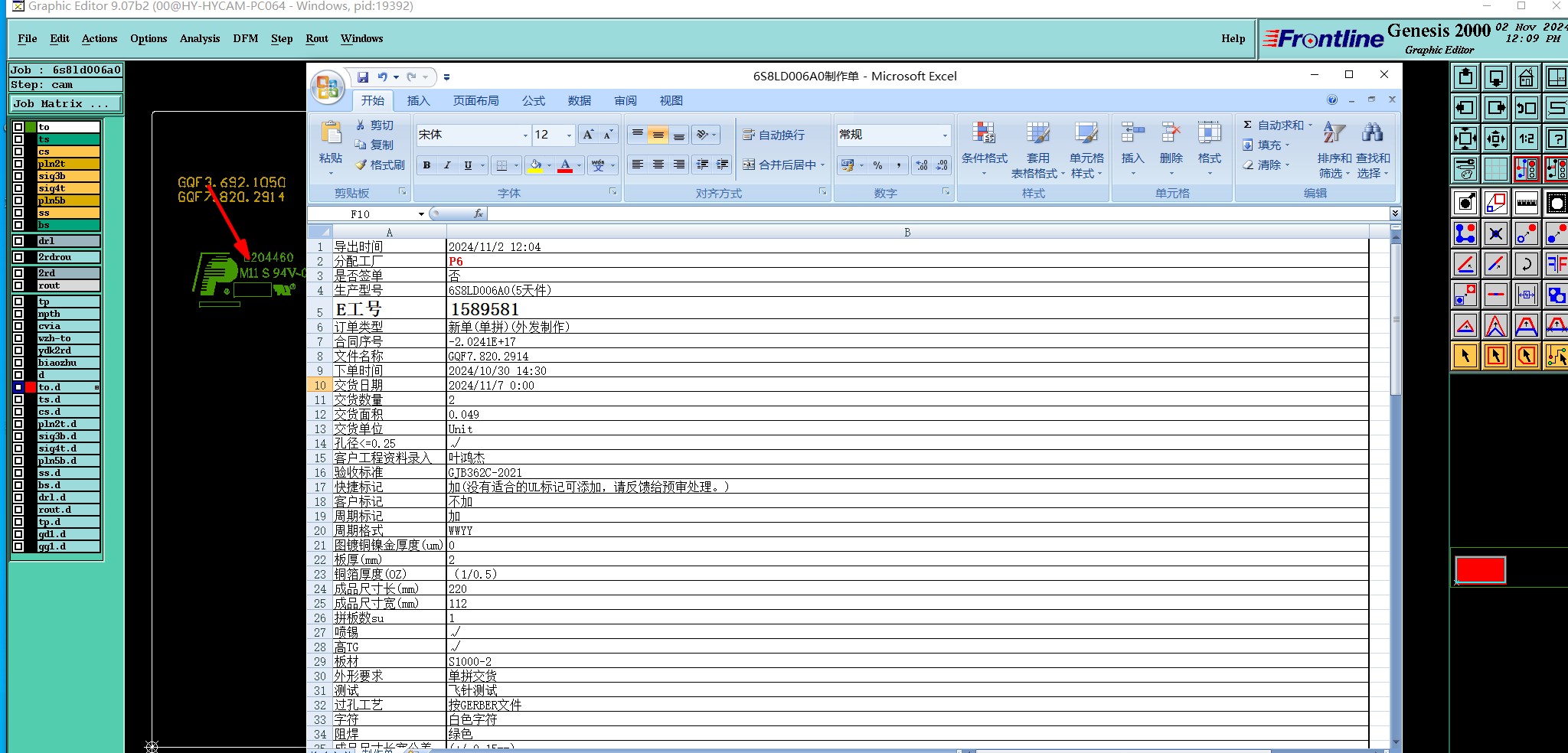This screenshot has width=1568, height=753.
Task: Select the plain arrow pointer select tool
Action: (1465, 356)
